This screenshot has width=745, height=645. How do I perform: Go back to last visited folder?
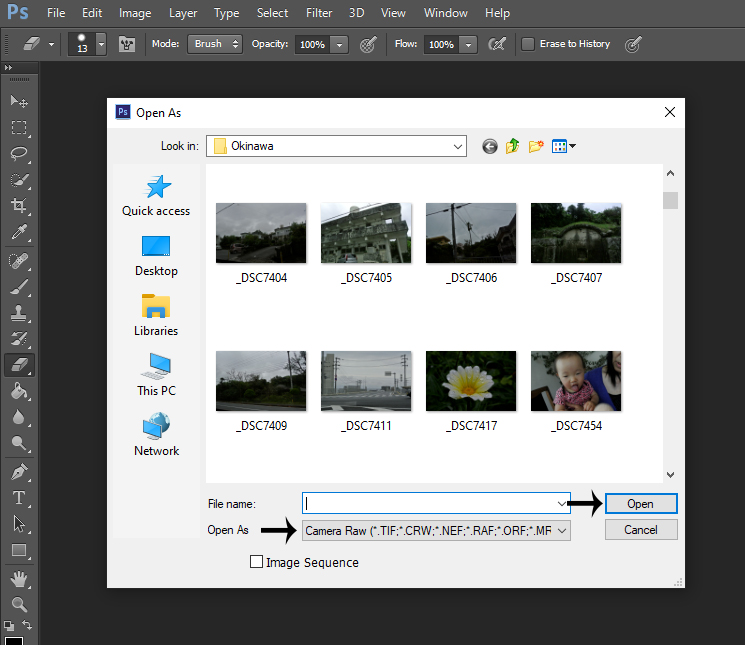[x=489, y=146]
